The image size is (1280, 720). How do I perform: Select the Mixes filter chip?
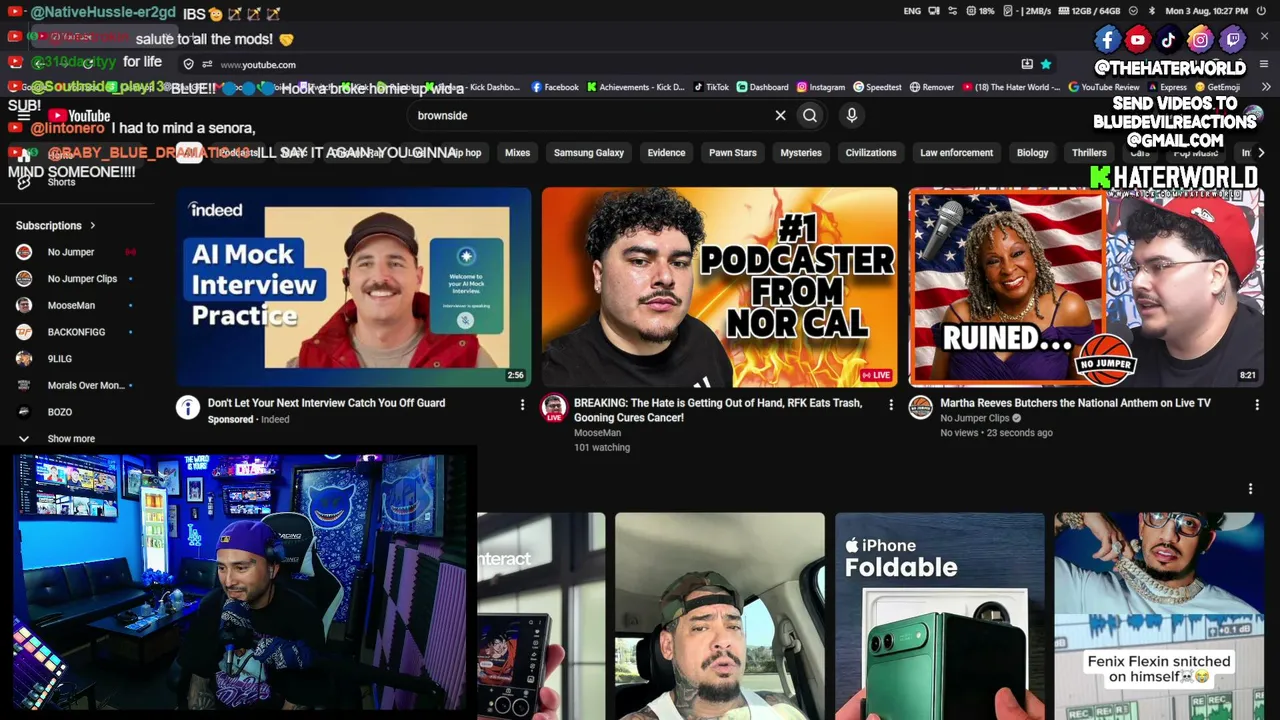(517, 153)
